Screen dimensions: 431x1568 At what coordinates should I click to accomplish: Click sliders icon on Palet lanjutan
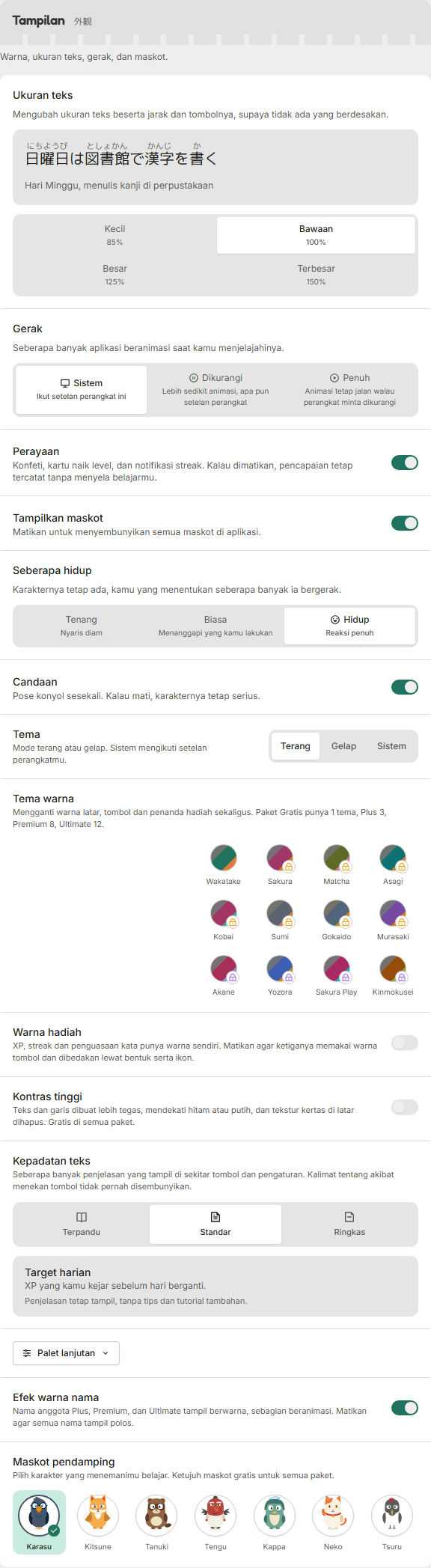[27, 1353]
